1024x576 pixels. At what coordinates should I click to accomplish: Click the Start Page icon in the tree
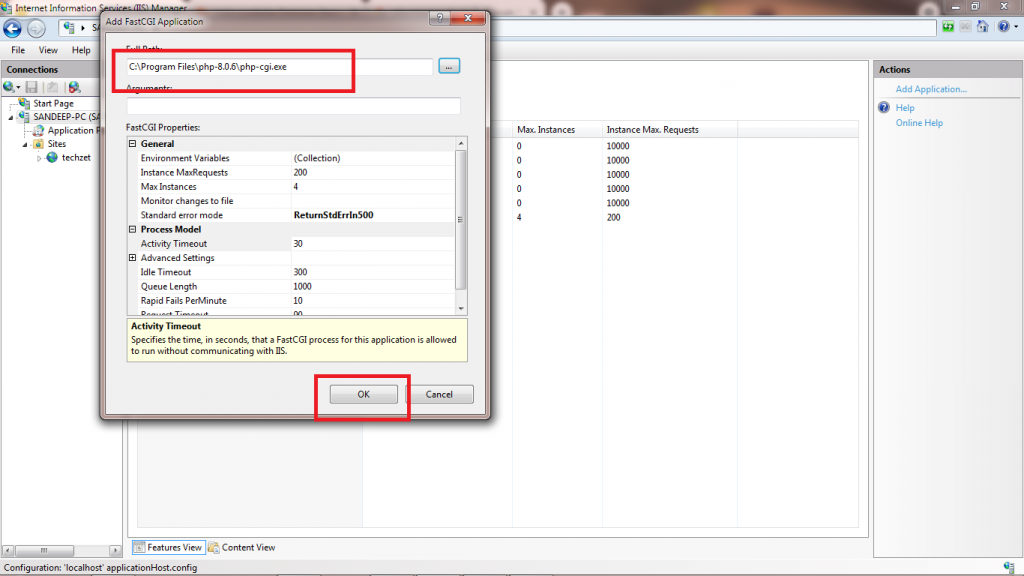tap(23, 103)
